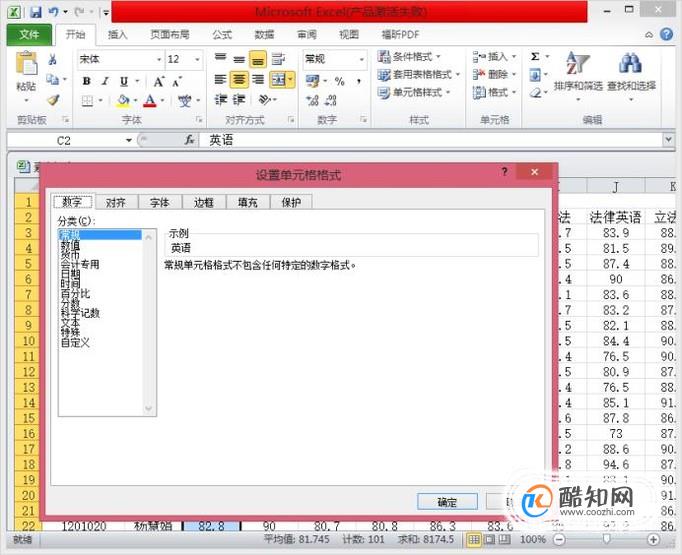The height and width of the screenshot is (555, 682).
Task: Align text left in the ribbon
Action: 220,79
